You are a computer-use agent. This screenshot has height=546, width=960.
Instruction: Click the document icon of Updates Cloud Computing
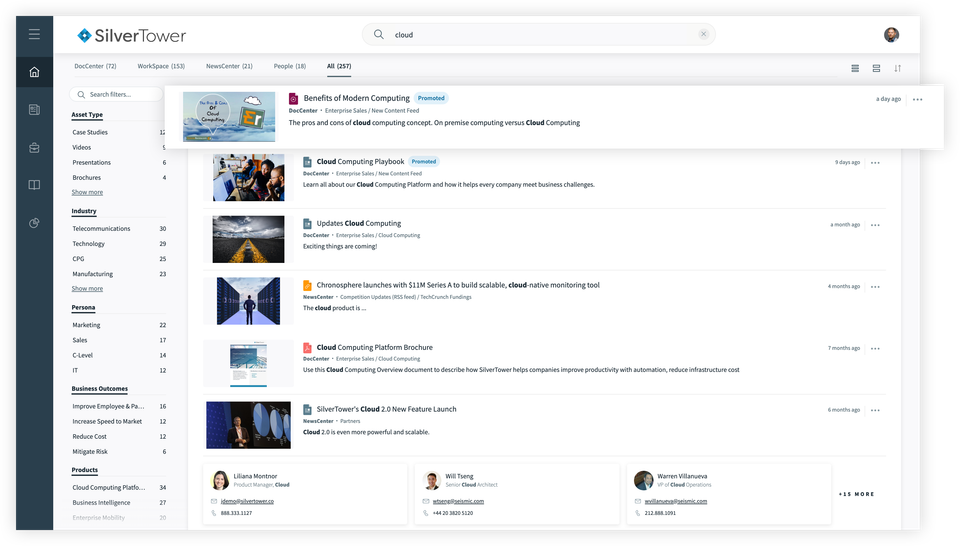pos(307,224)
